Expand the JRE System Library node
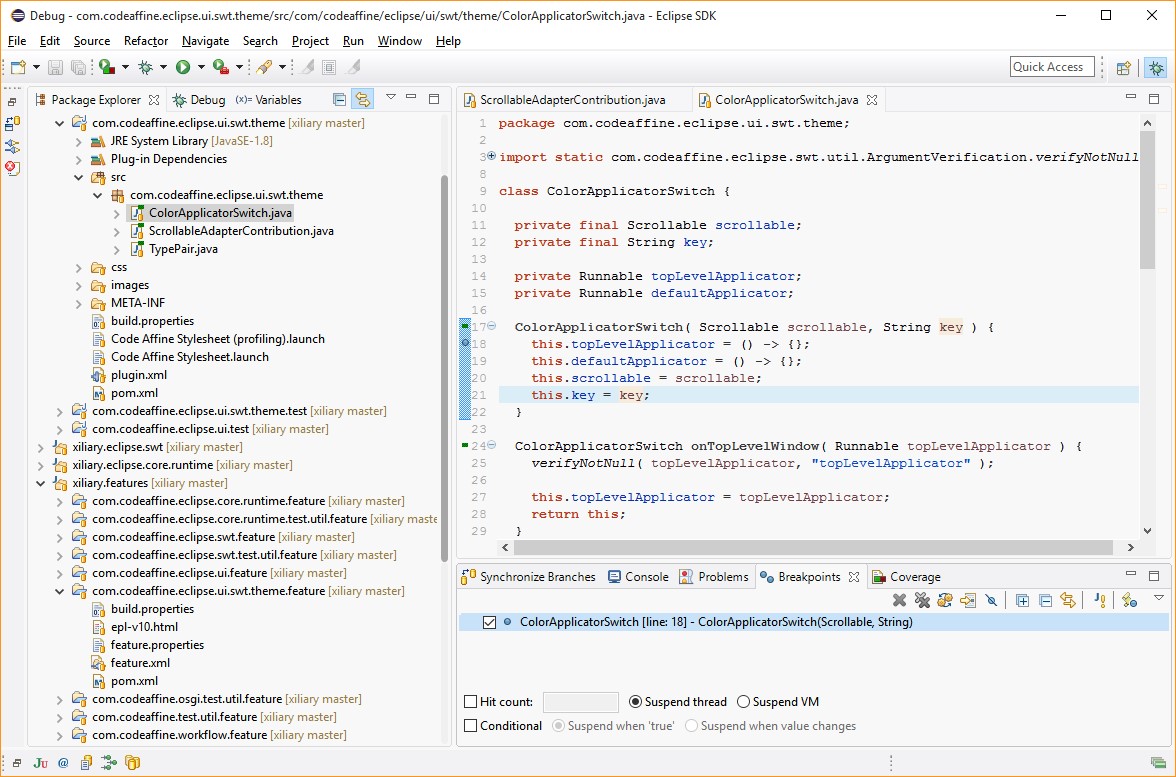The height and width of the screenshot is (777, 1176). tap(78, 141)
